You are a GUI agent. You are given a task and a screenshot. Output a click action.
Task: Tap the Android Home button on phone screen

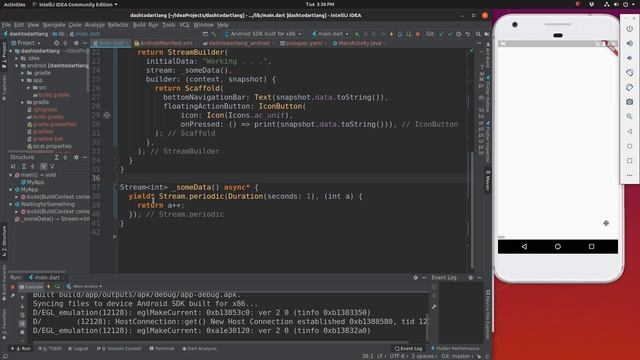coord(558,247)
